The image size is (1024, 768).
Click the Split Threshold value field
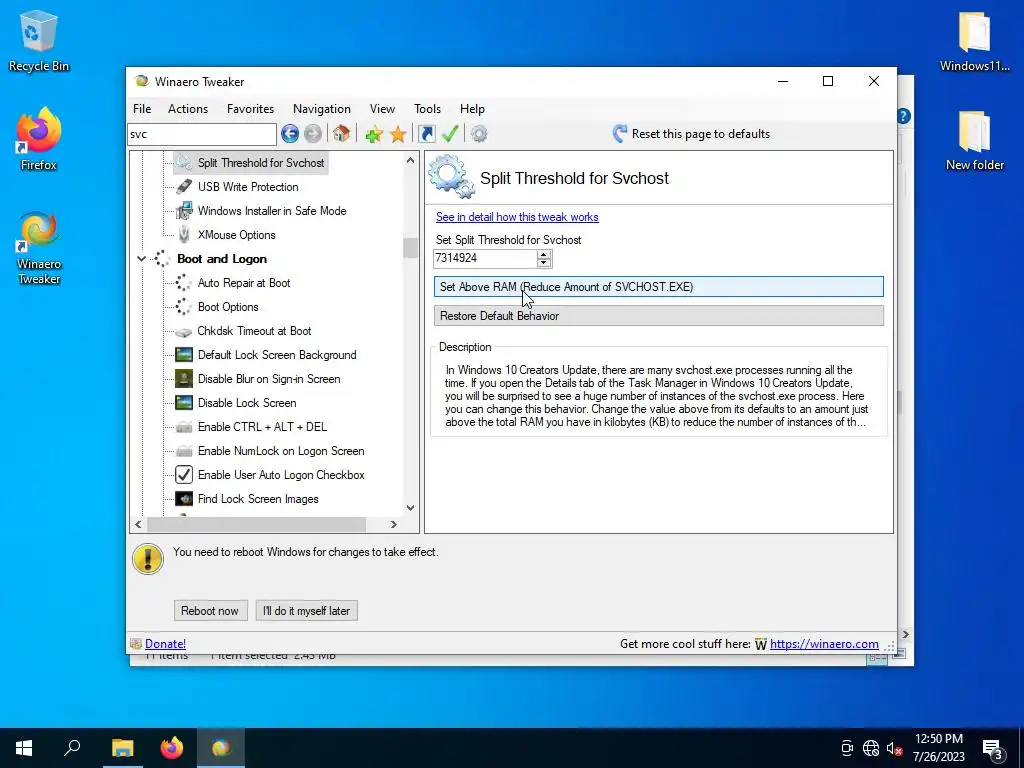485,259
